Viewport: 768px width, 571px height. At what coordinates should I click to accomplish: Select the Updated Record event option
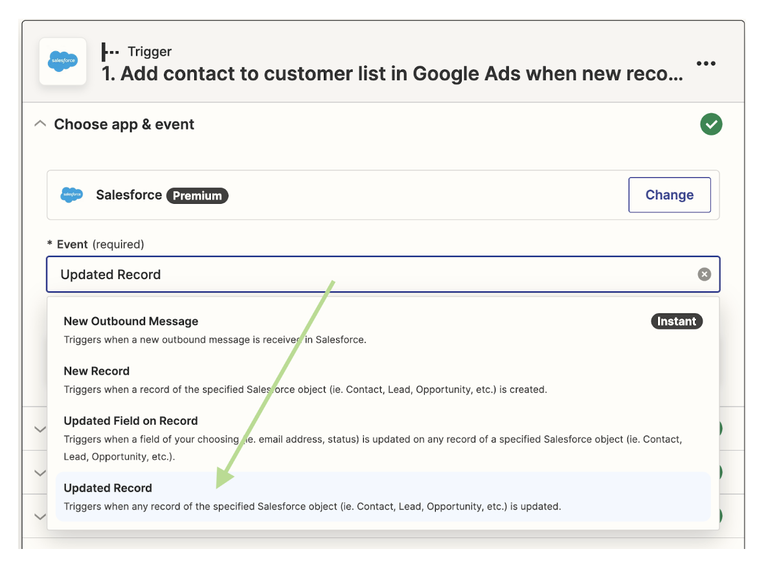pos(383,497)
